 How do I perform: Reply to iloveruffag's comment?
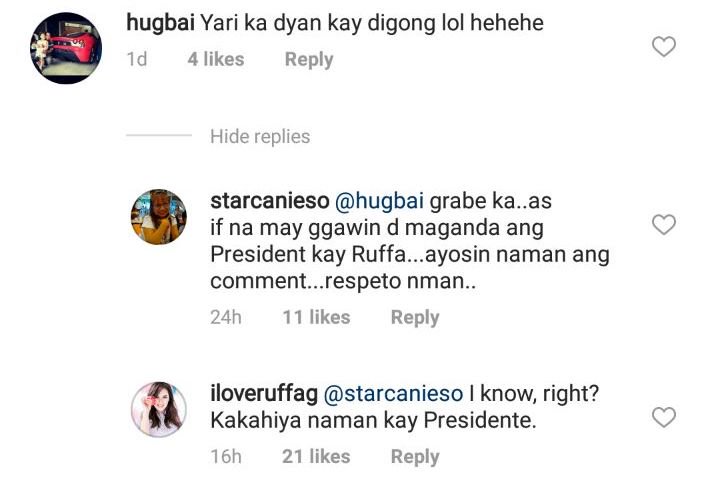tap(414, 456)
